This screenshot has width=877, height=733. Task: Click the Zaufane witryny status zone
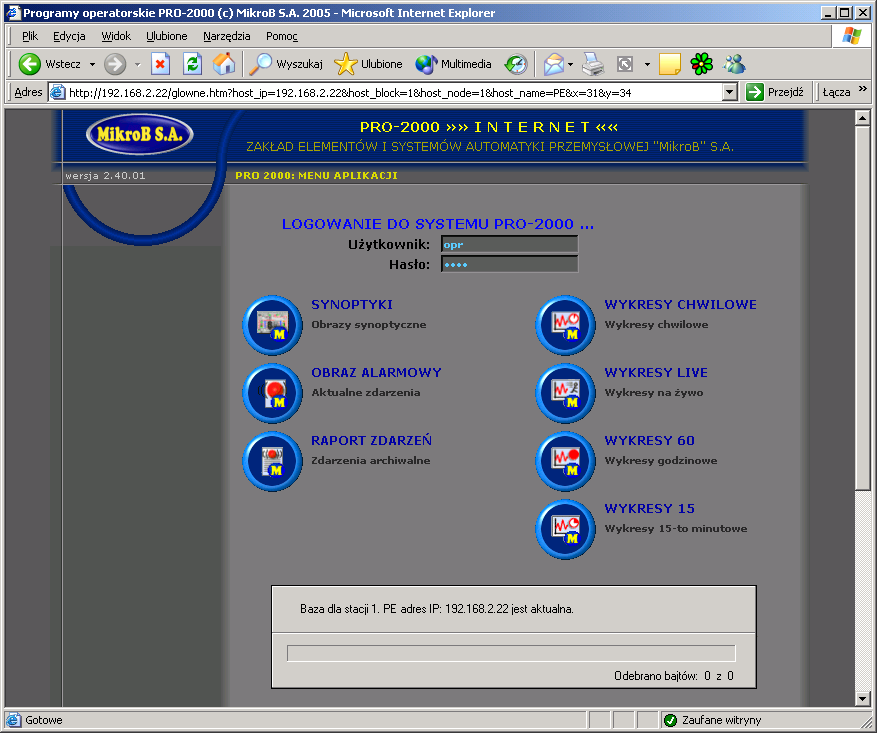tap(713, 720)
